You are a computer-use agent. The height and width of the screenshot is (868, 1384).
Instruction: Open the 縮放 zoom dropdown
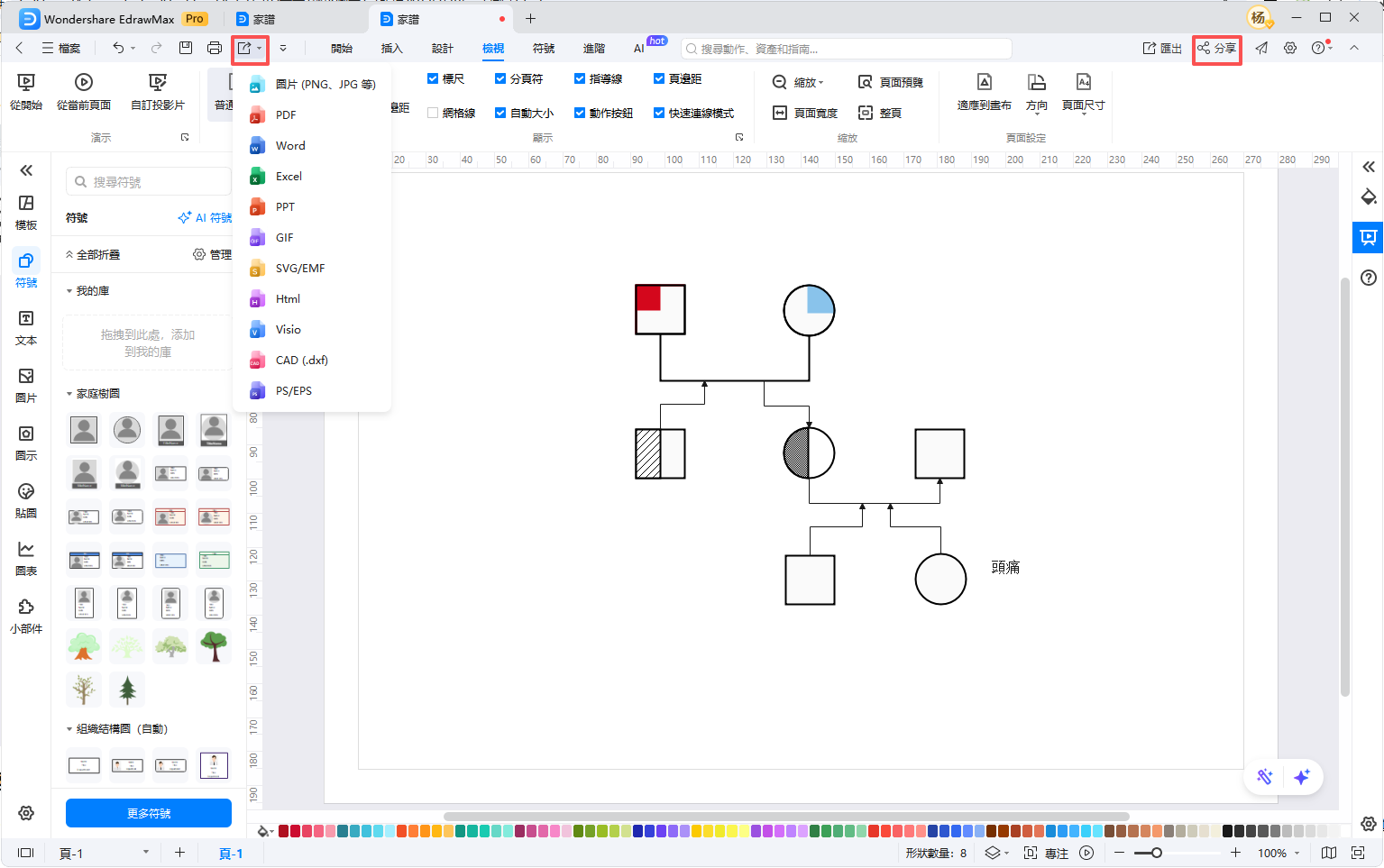[x=799, y=82]
